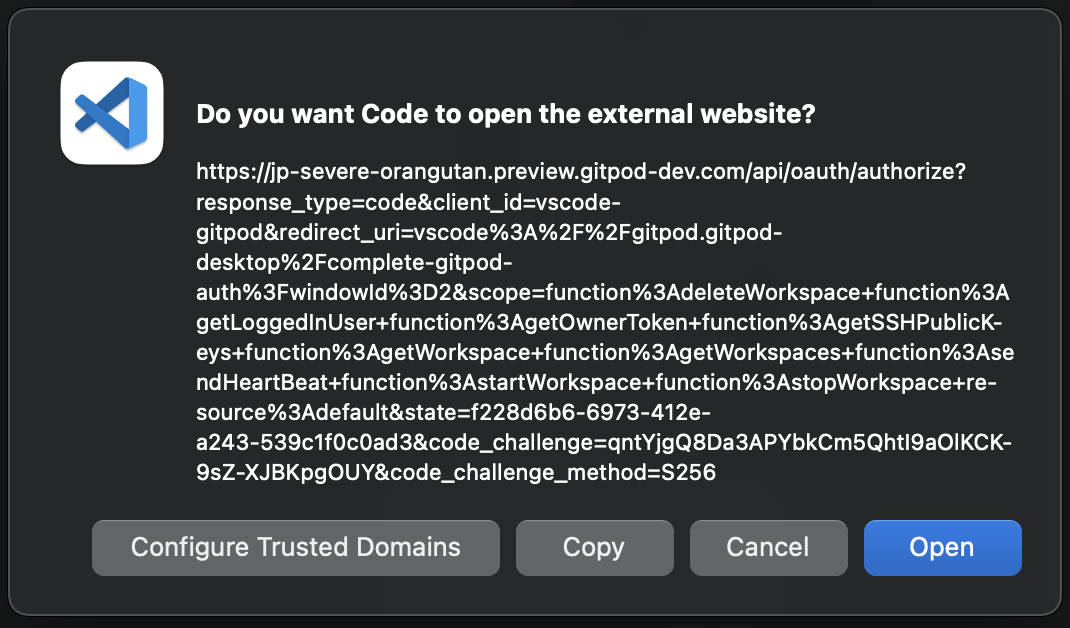Copy the URL using Copy button

click(594, 547)
